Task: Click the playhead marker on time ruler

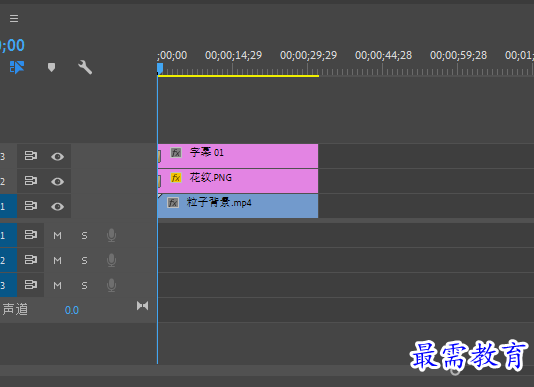Action: [160, 69]
